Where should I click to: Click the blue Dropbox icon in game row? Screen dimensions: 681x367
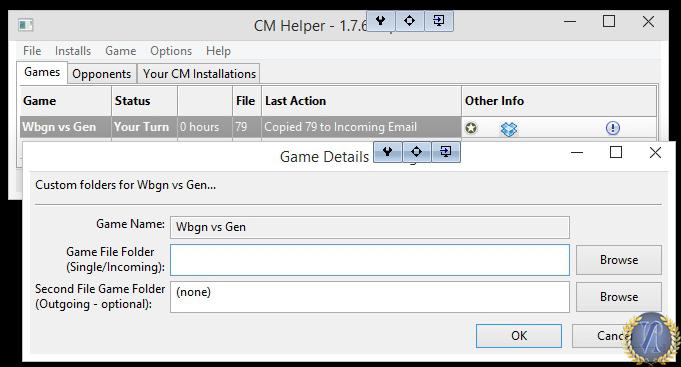pyautogui.click(x=509, y=129)
